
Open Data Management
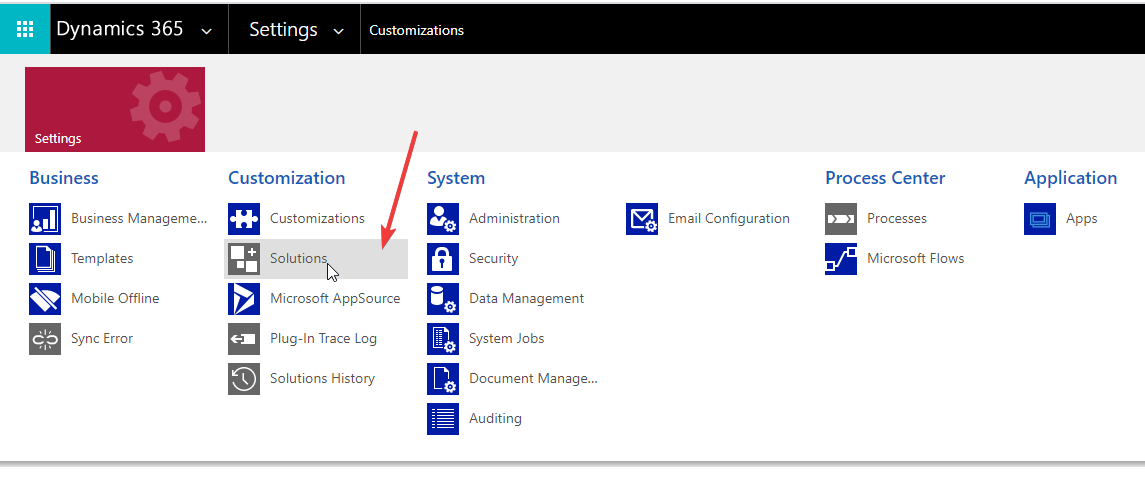pos(526,299)
